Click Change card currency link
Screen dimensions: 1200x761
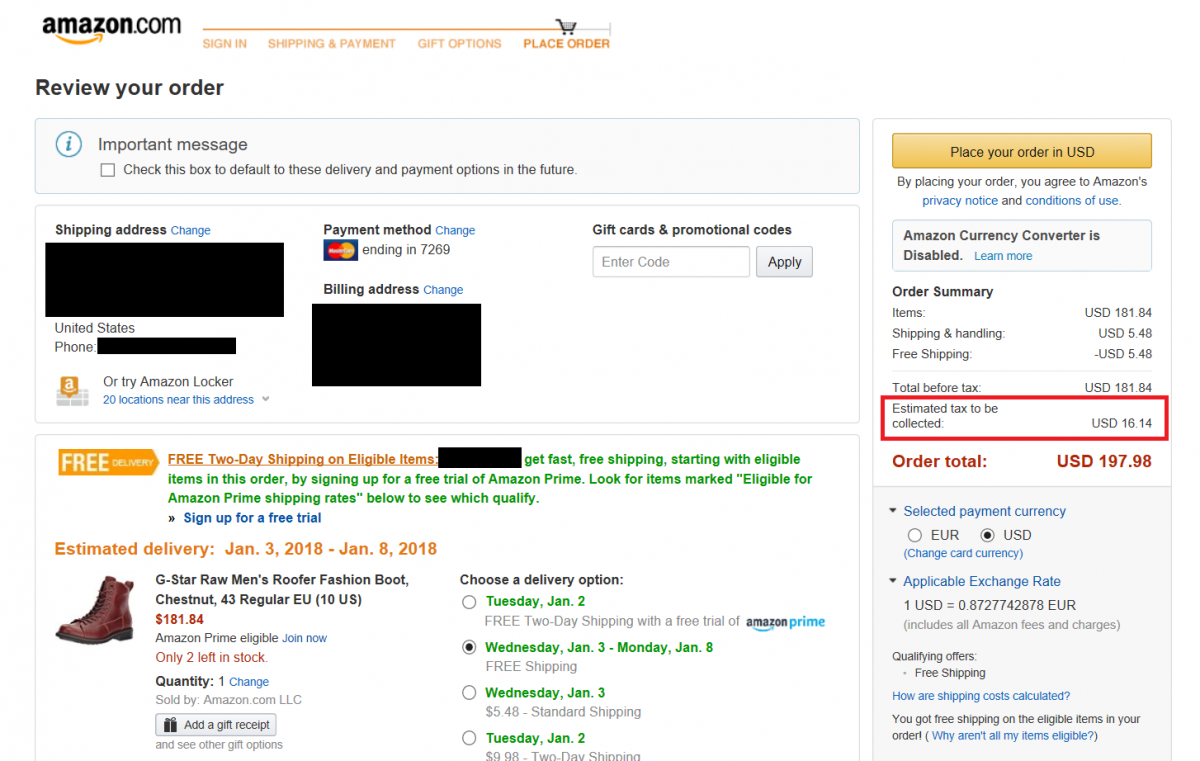click(x=963, y=554)
